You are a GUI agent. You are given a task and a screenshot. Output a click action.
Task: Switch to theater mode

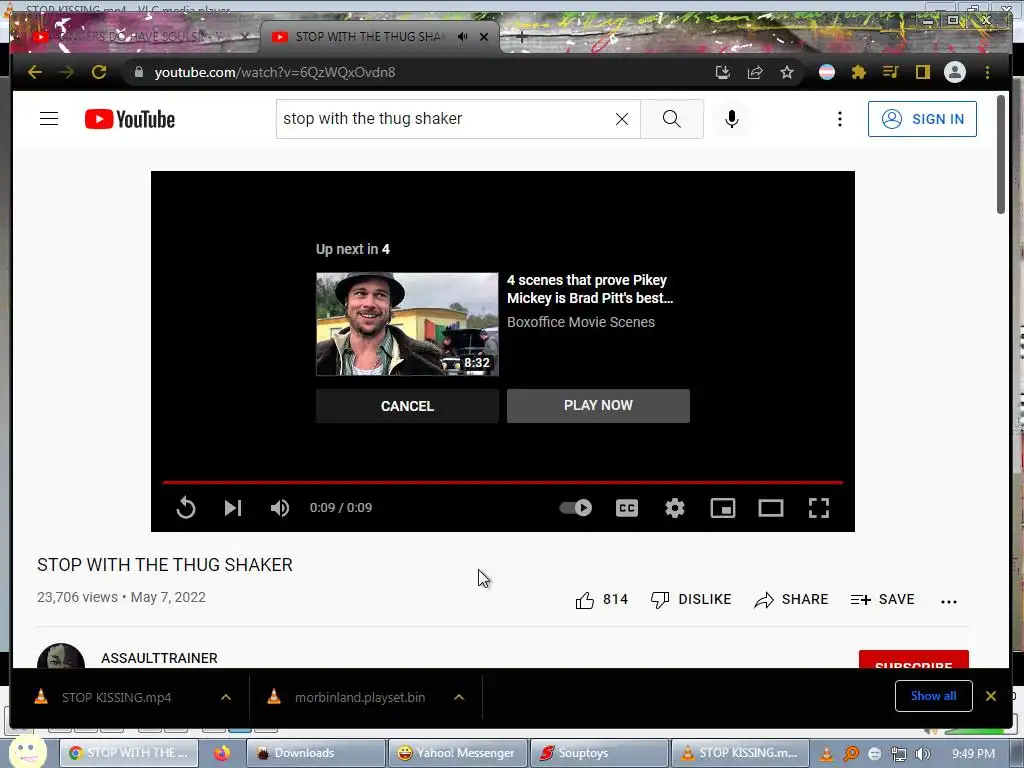pos(771,508)
